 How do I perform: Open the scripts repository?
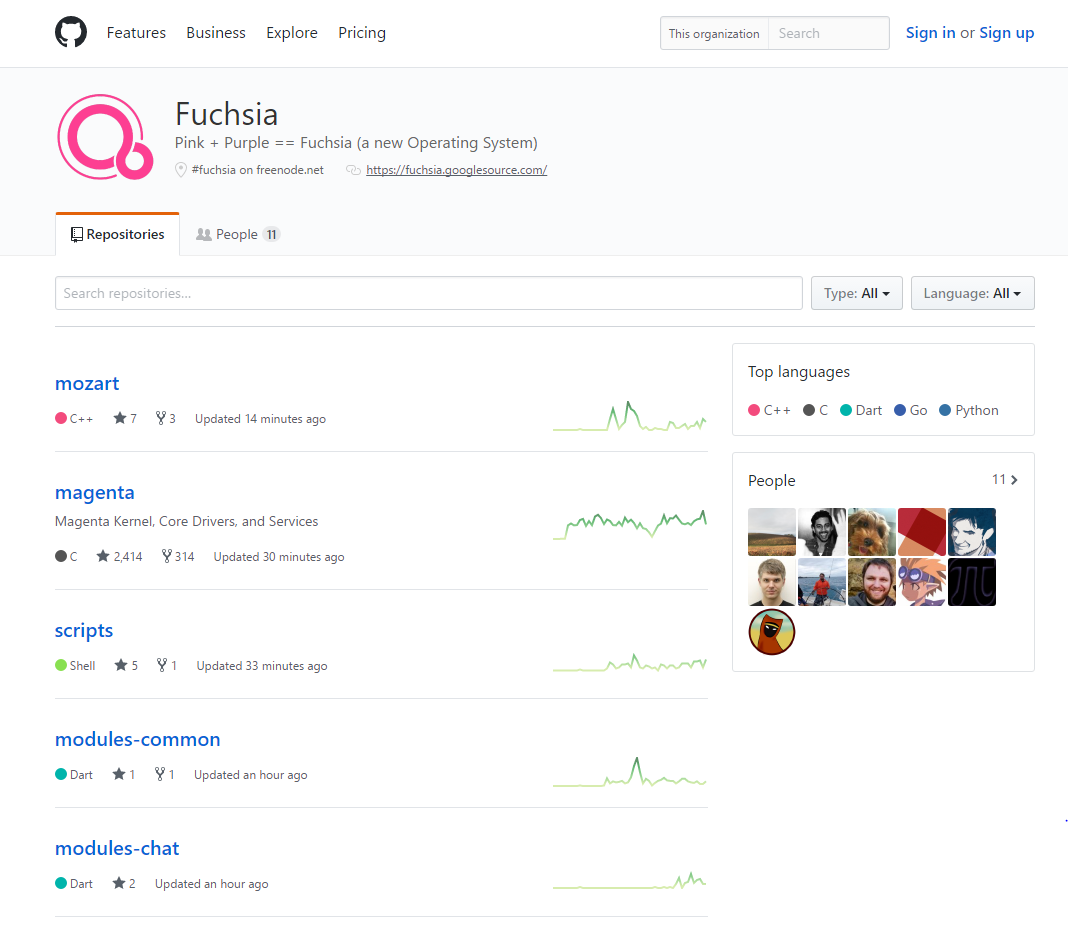tap(84, 631)
